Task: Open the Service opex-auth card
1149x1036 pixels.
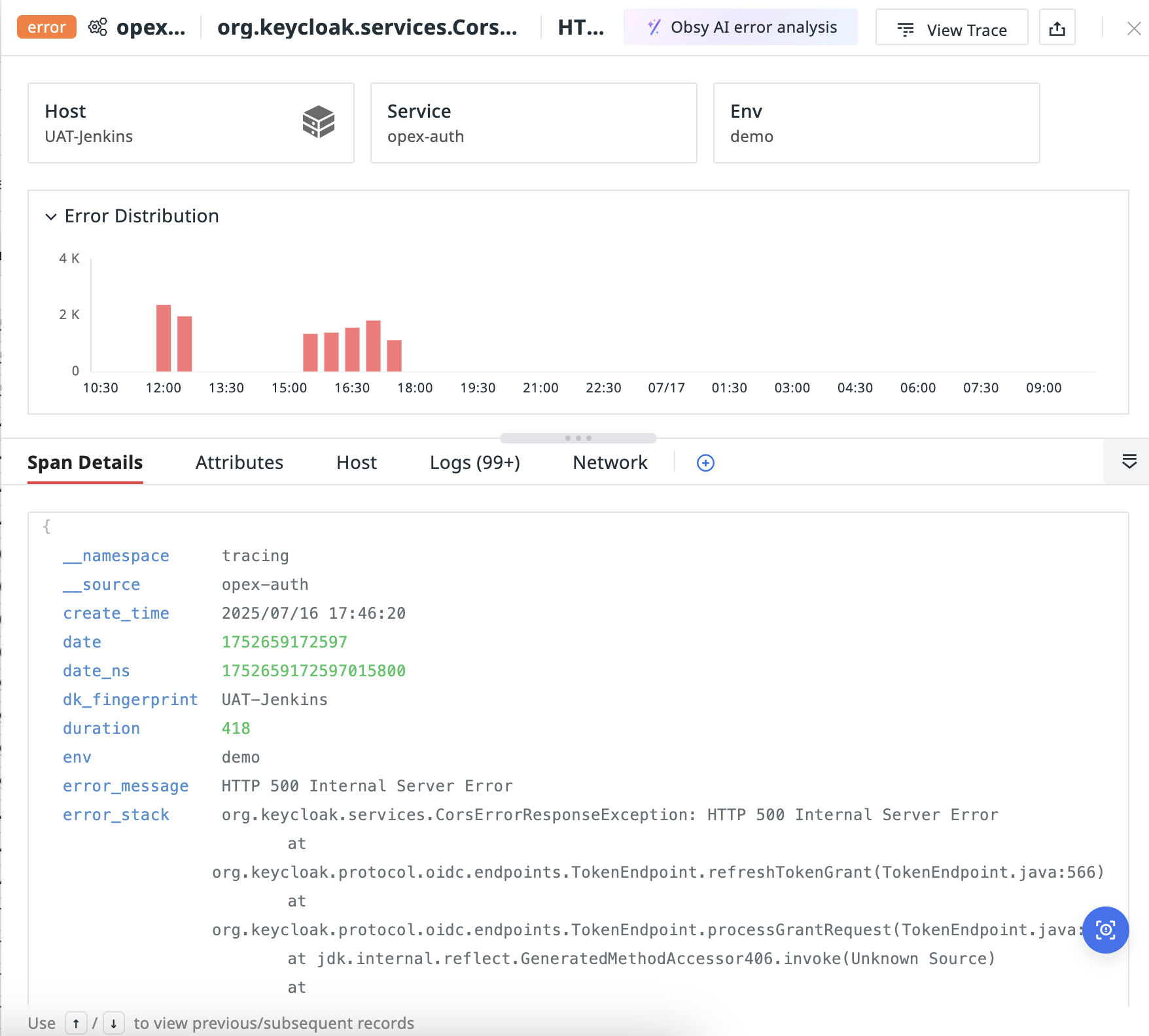Action: coord(533,123)
